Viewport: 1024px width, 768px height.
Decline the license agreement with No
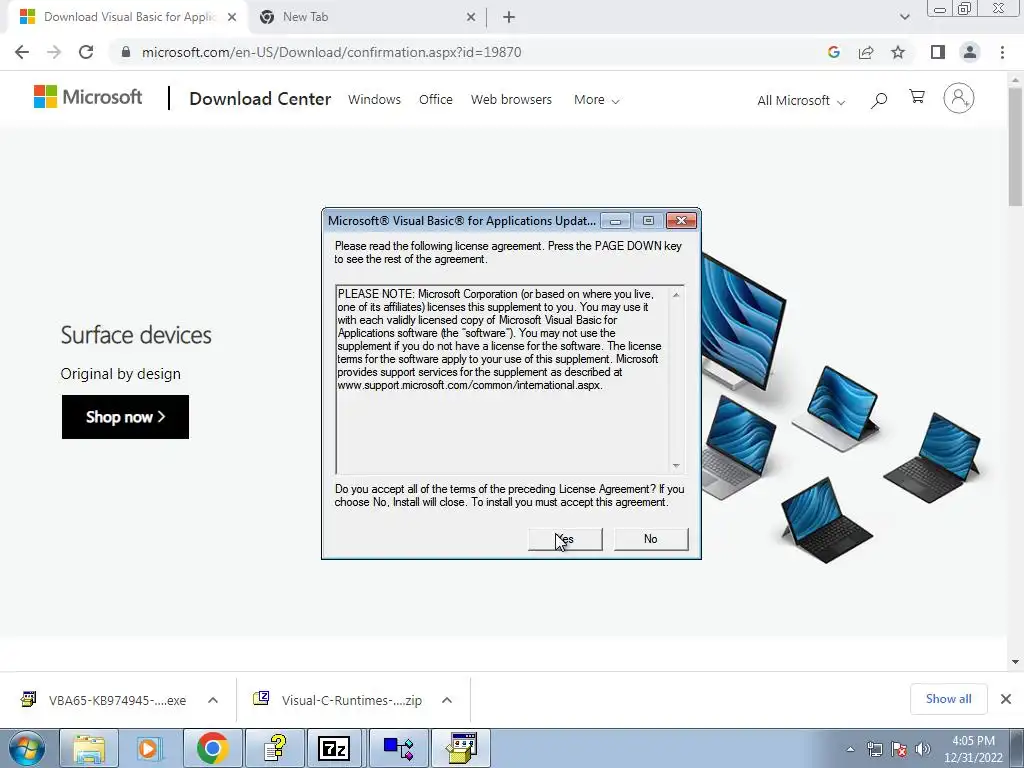pyautogui.click(x=650, y=539)
